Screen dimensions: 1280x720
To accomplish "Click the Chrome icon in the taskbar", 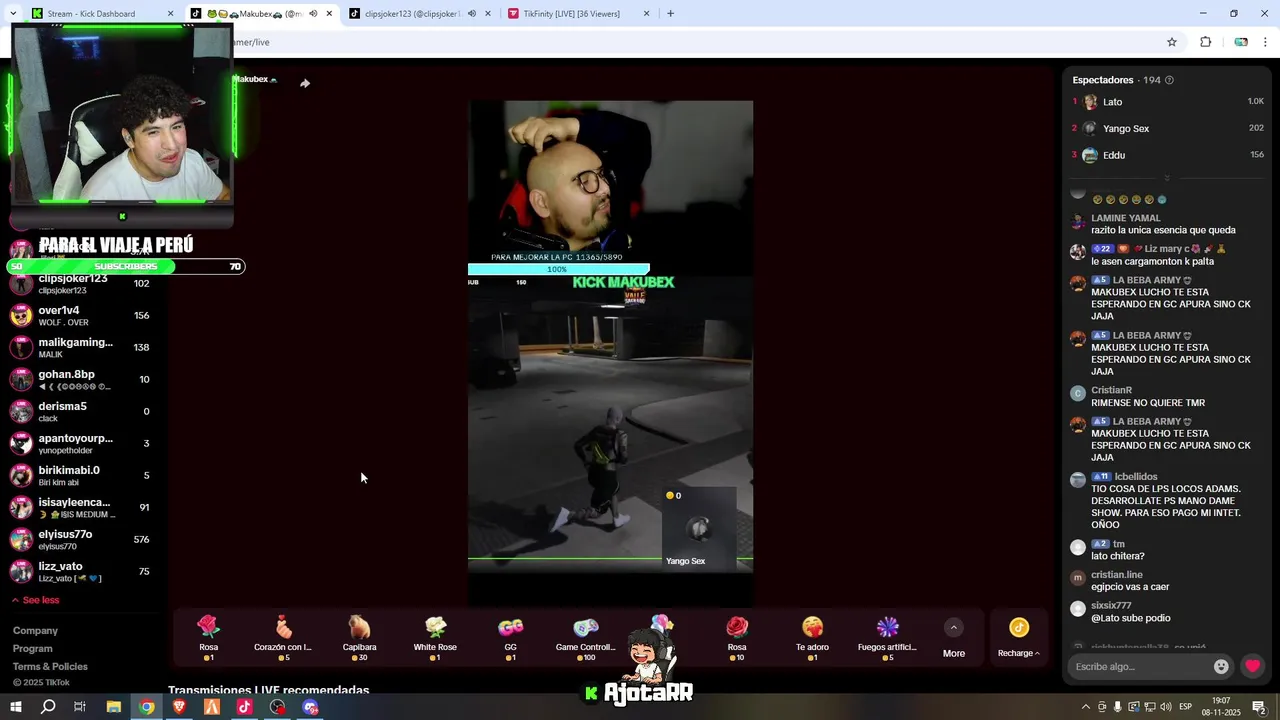I will pyautogui.click(x=147, y=707).
